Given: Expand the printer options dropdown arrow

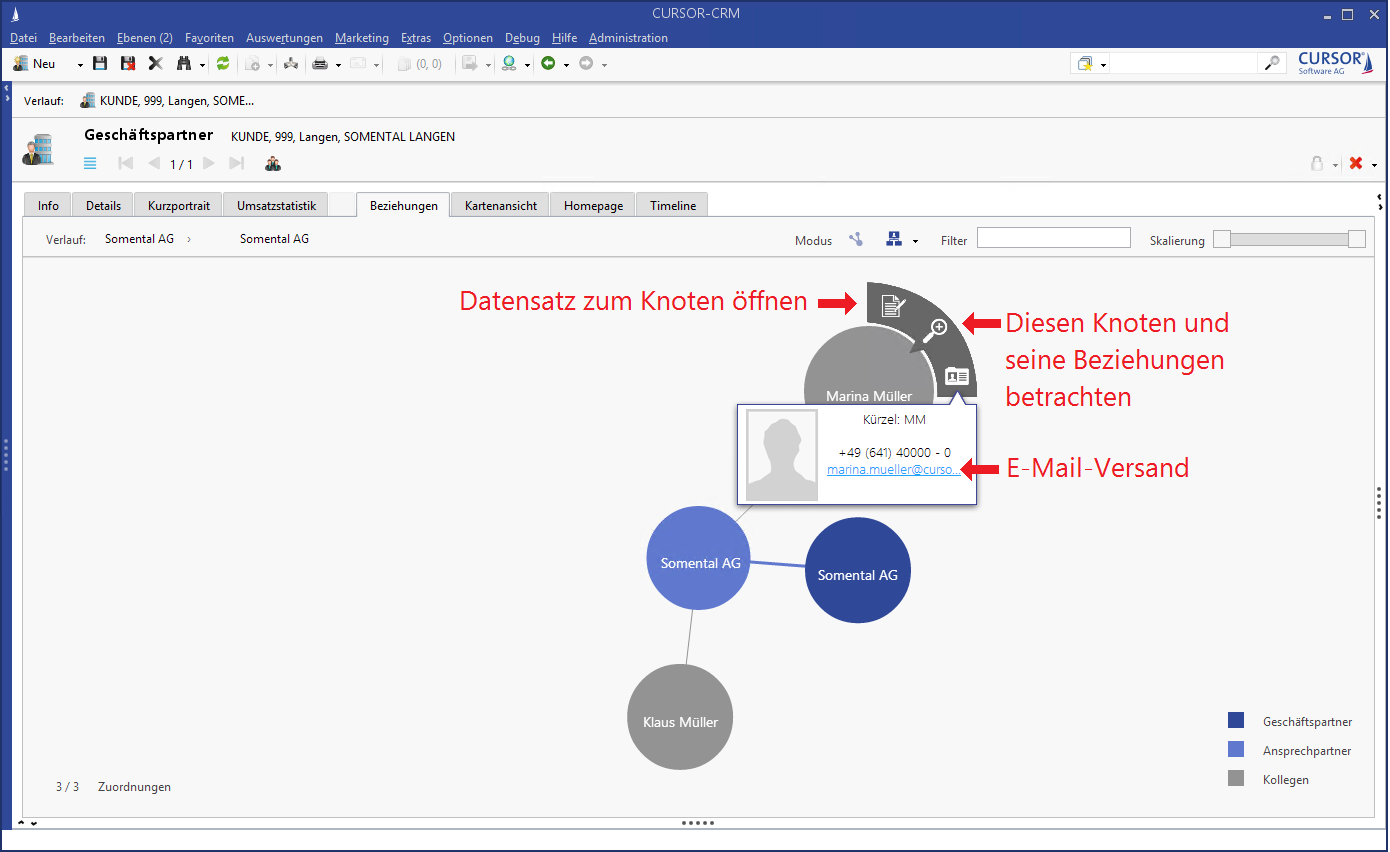Looking at the screenshot, I should click(338, 65).
